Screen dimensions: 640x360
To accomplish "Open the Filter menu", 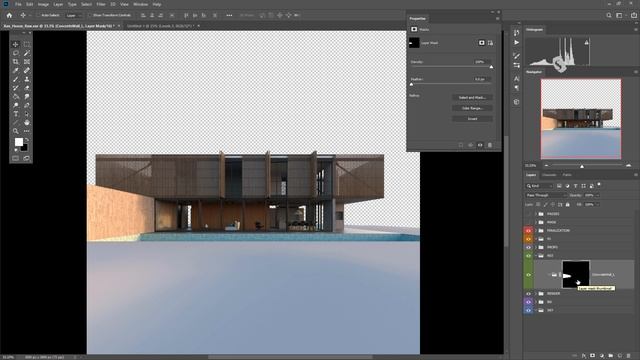I will [101, 4].
